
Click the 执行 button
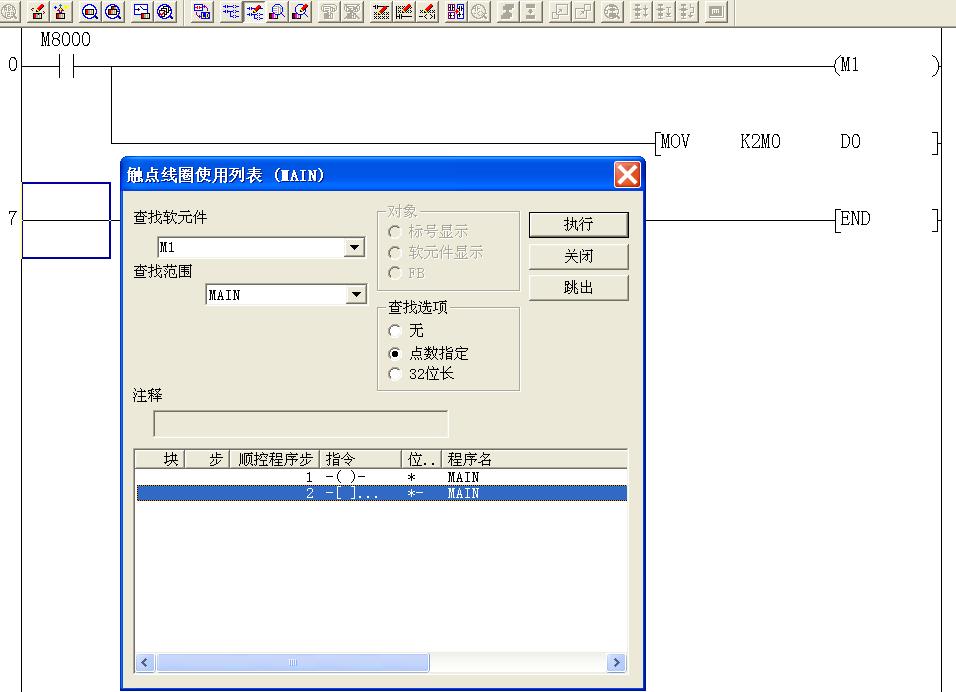tap(578, 224)
